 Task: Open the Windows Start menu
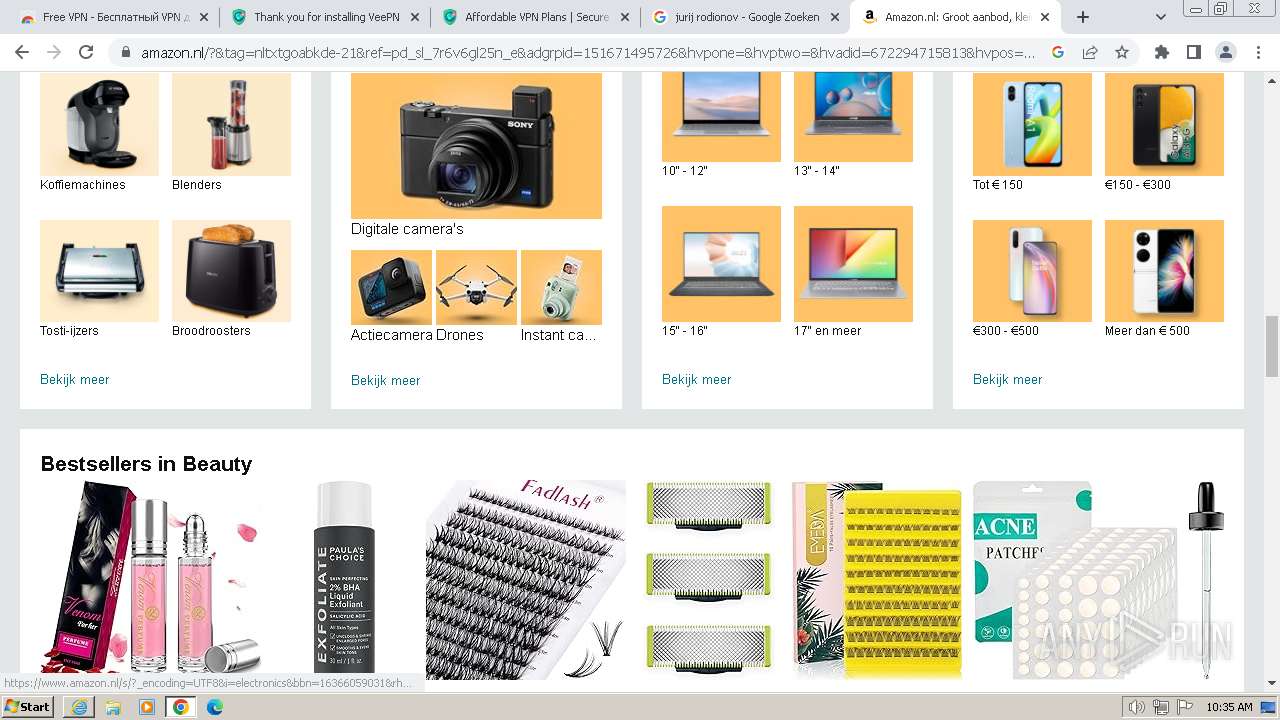click(28, 707)
